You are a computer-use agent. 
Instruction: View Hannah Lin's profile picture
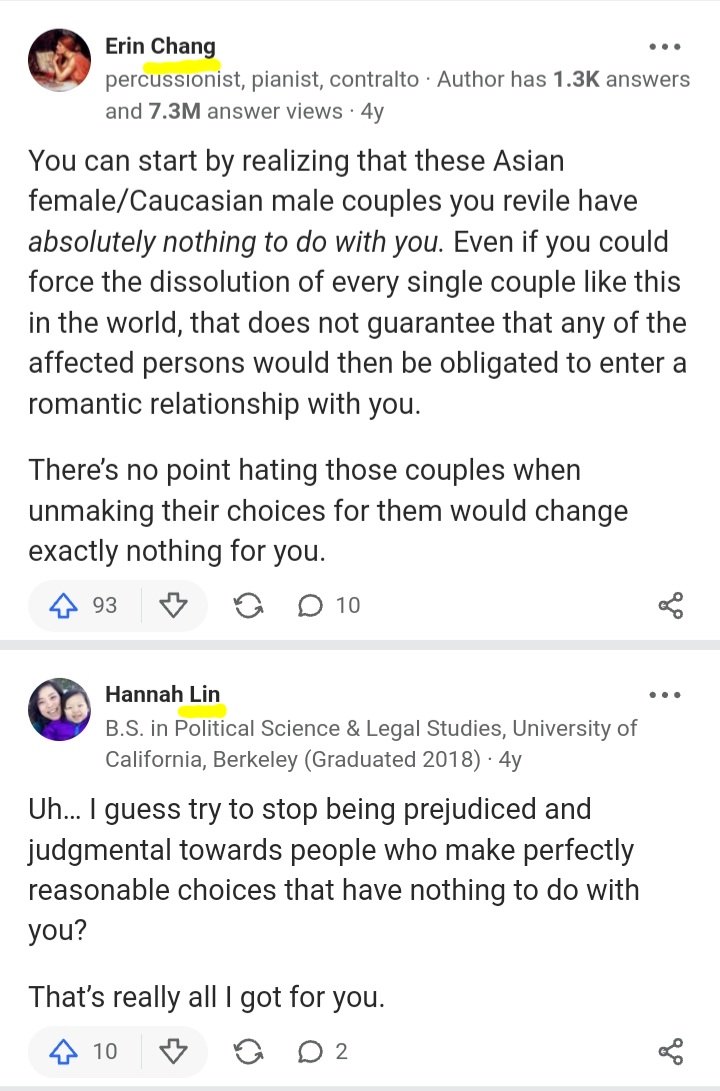pyautogui.click(x=59, y=709)
